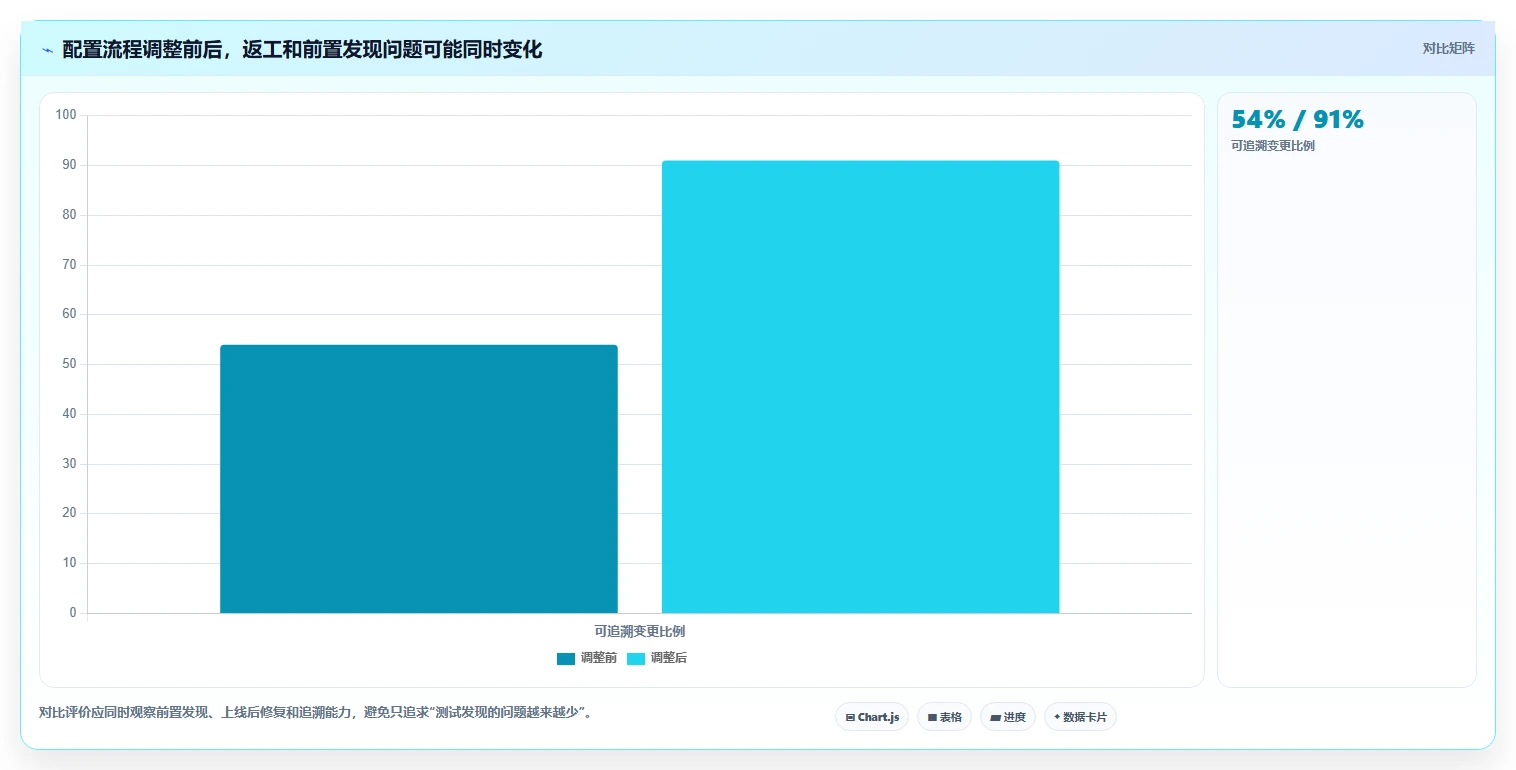Click the dark teal 调整前 legend swatch

(566, 658)
